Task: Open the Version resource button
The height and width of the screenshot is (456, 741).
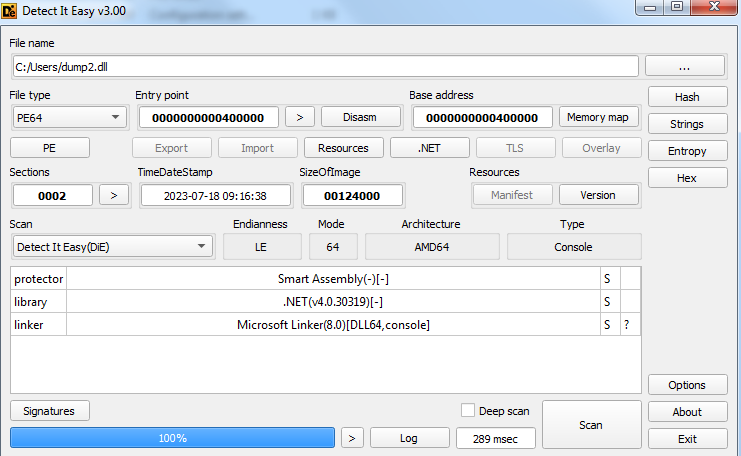Action: coord(598,195)
